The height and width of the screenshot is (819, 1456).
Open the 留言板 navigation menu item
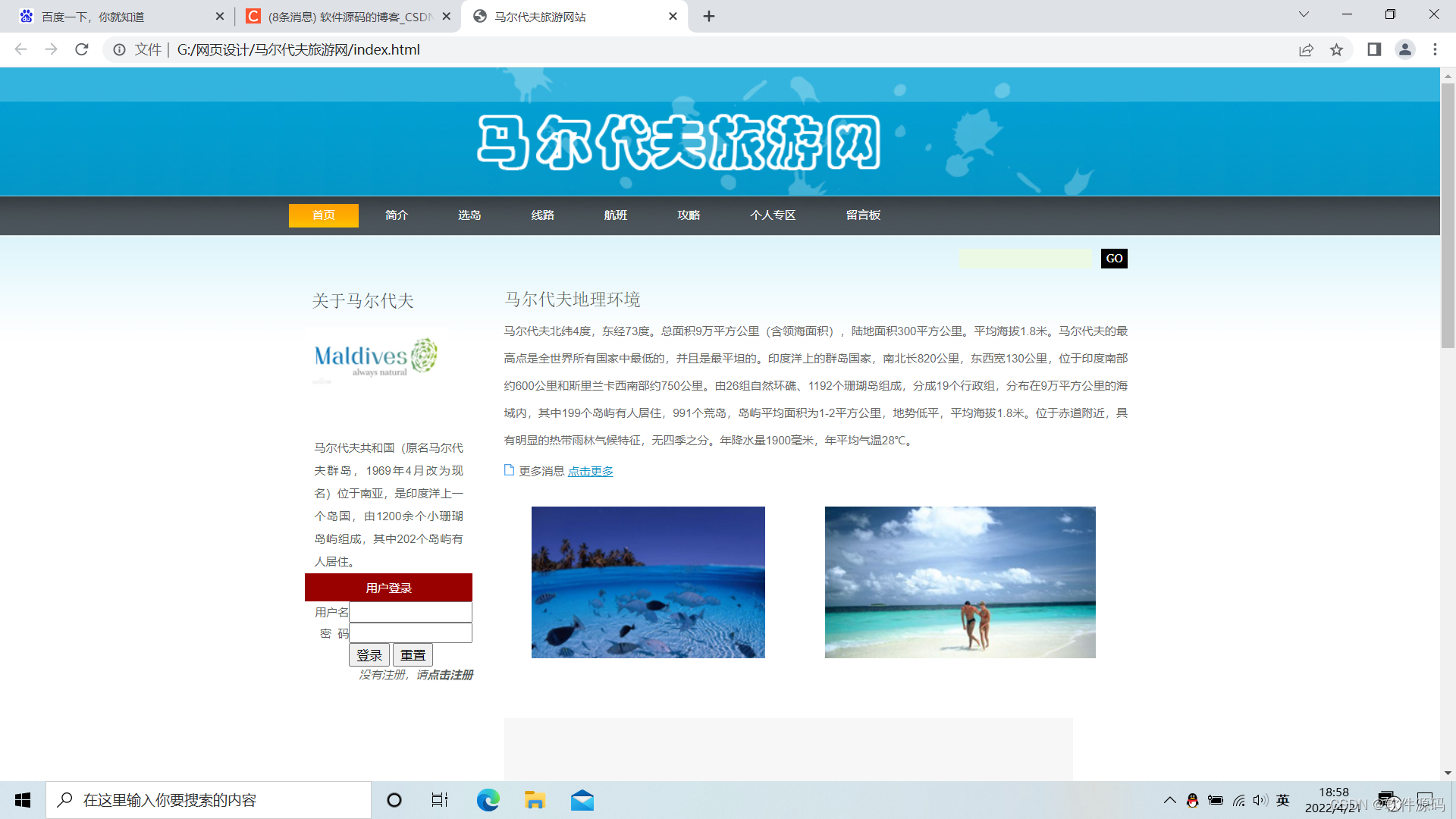pyautogui.click(x=863, y=215)
